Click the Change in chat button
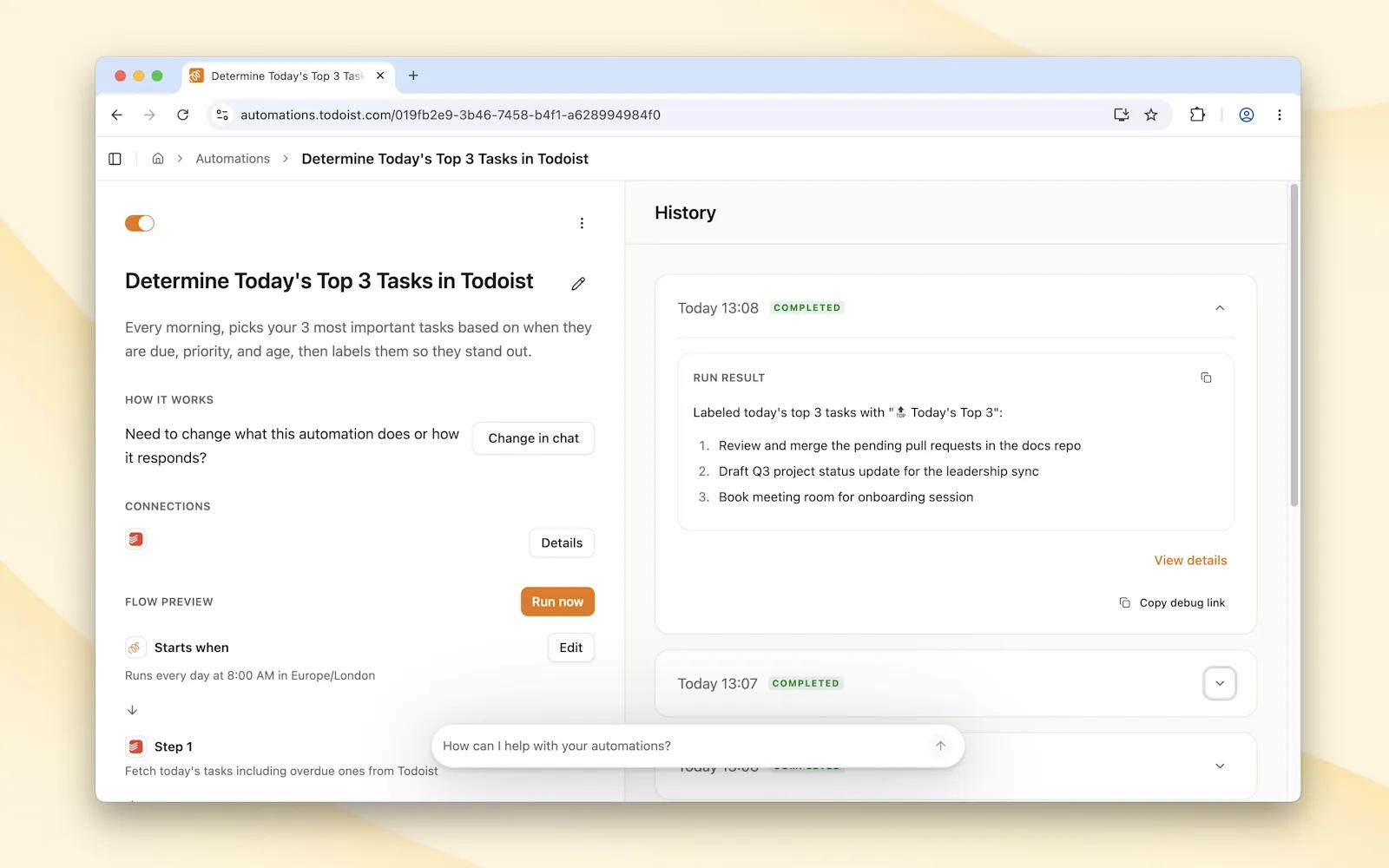 [x=533, y=438]
